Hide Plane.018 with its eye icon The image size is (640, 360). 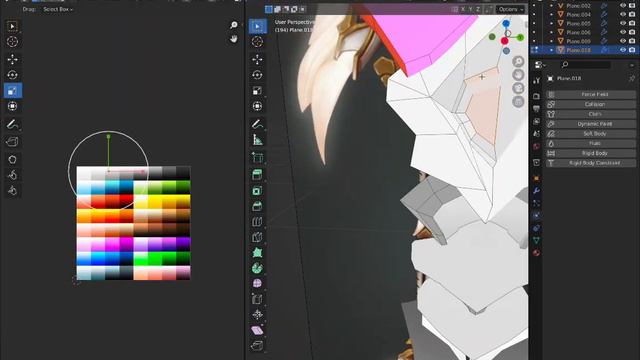(x=623, y=50)
